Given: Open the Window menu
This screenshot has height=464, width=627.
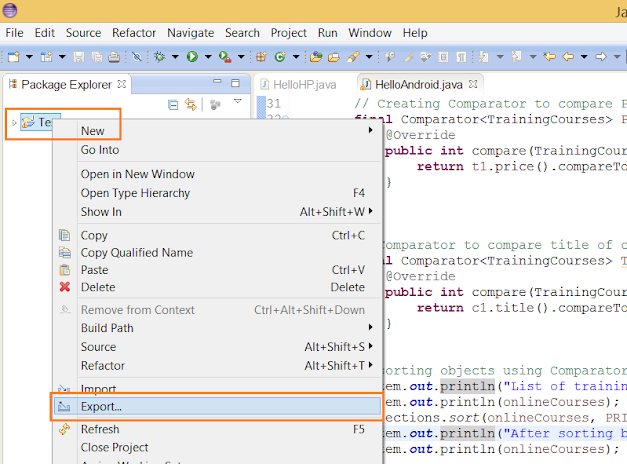Looking at the screenshot, I should 370,33.
